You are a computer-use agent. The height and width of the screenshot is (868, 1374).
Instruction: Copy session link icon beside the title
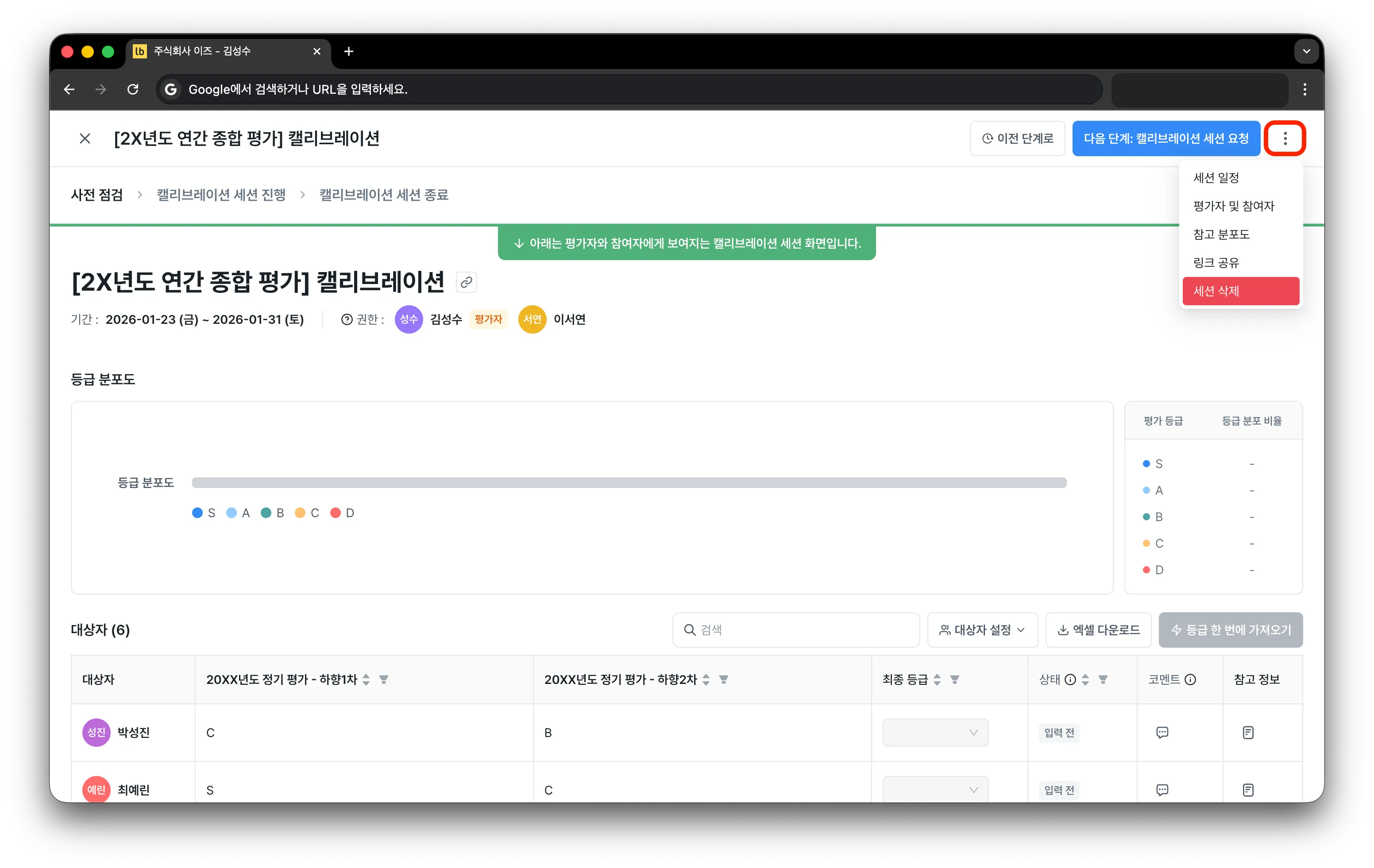point(466,282)
